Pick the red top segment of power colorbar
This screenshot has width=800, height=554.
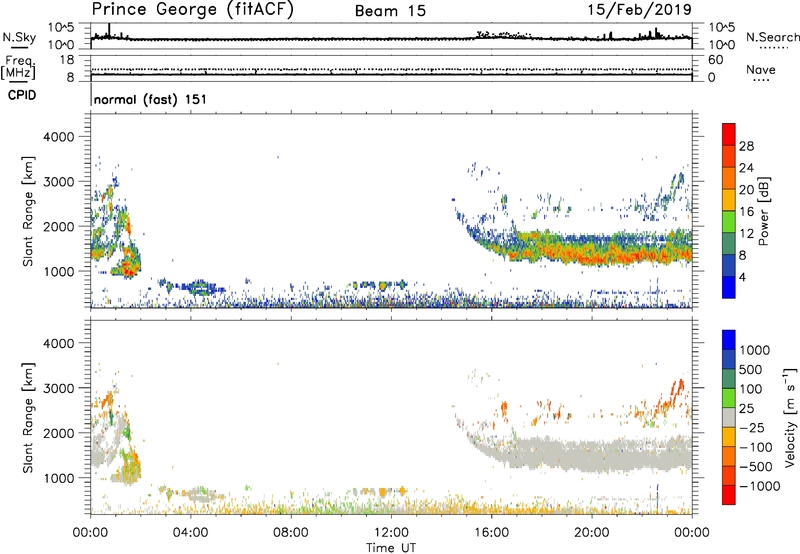pyautogui.click(x=729, y=135)
